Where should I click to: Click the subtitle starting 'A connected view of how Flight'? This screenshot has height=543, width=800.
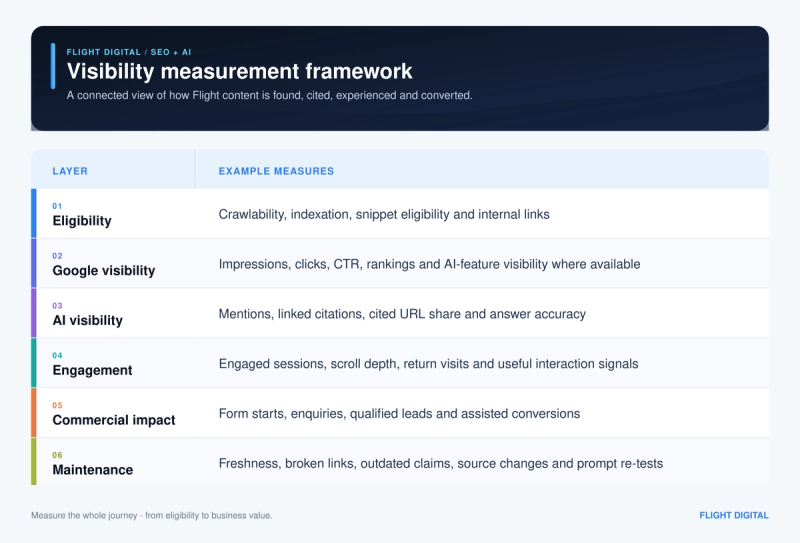[269, 95]
